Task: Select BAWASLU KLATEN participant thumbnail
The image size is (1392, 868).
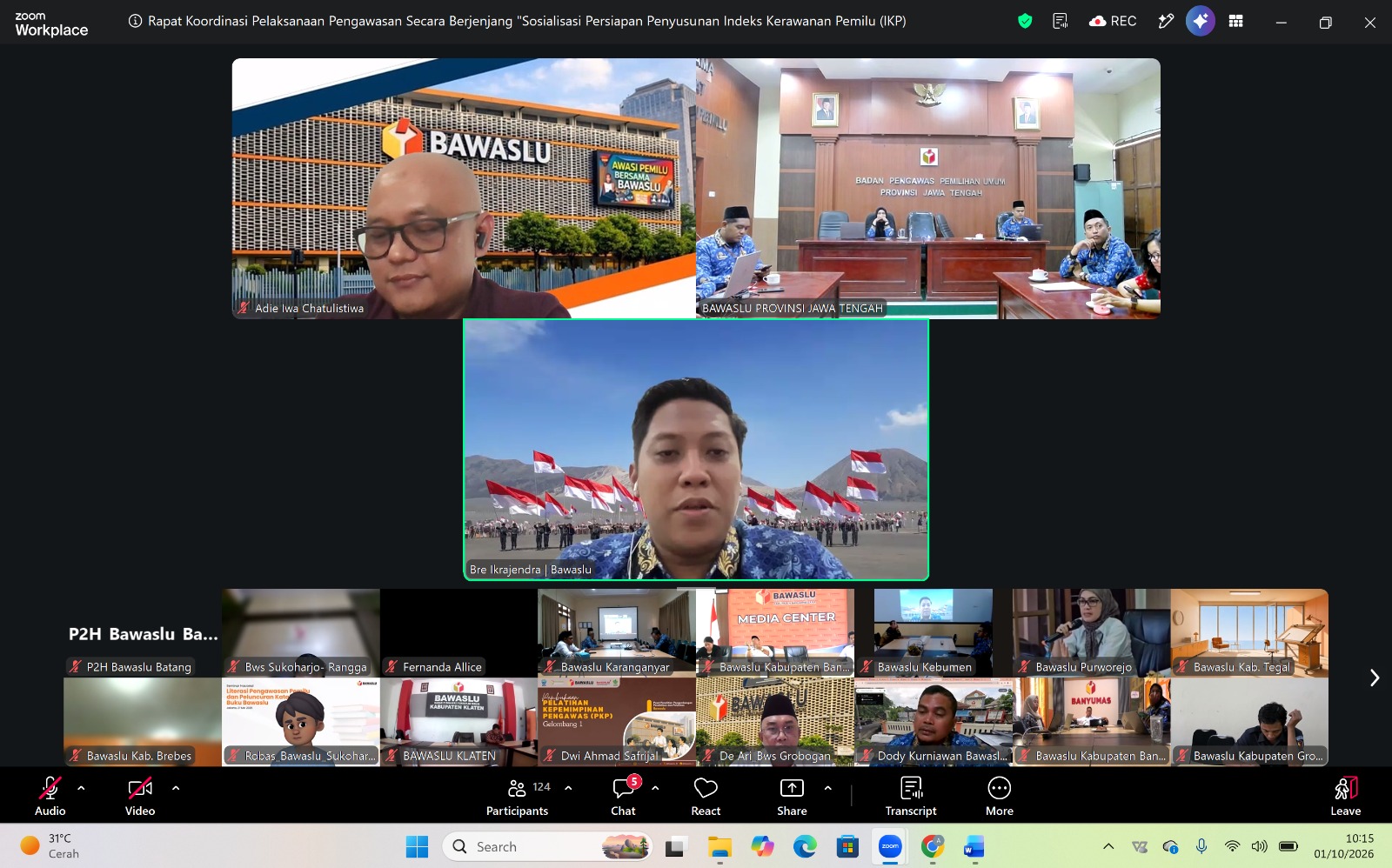Action: (x=458, y=722)
